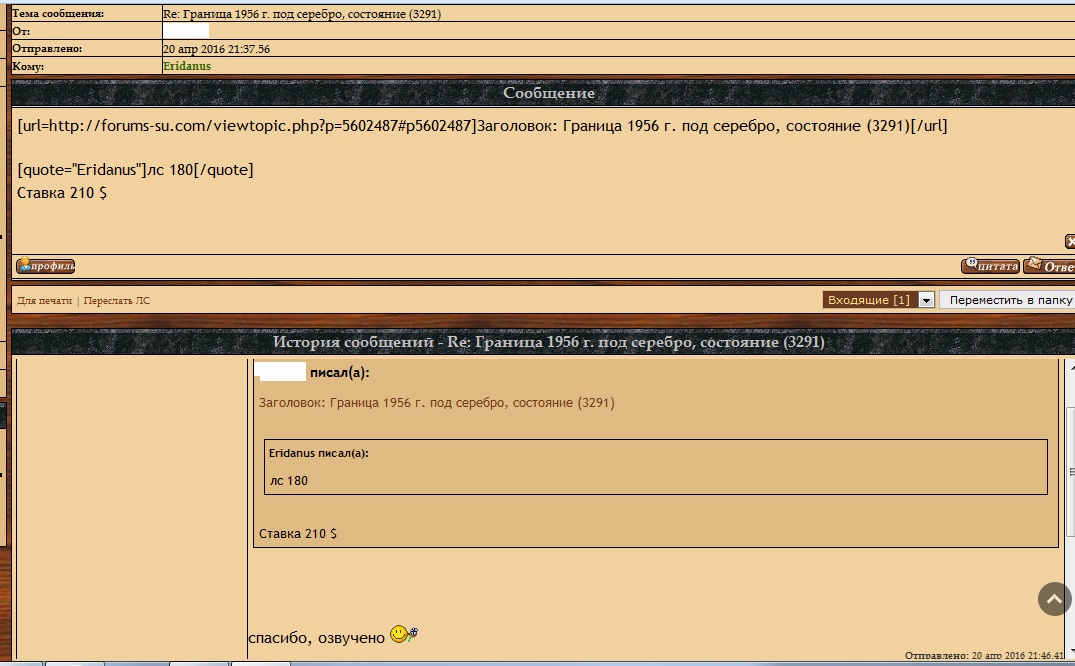This screenshot has width=1075, height=666.
Task: Click the sent date 20 апр 2016 21:37.56
Action: coord(216,49)
